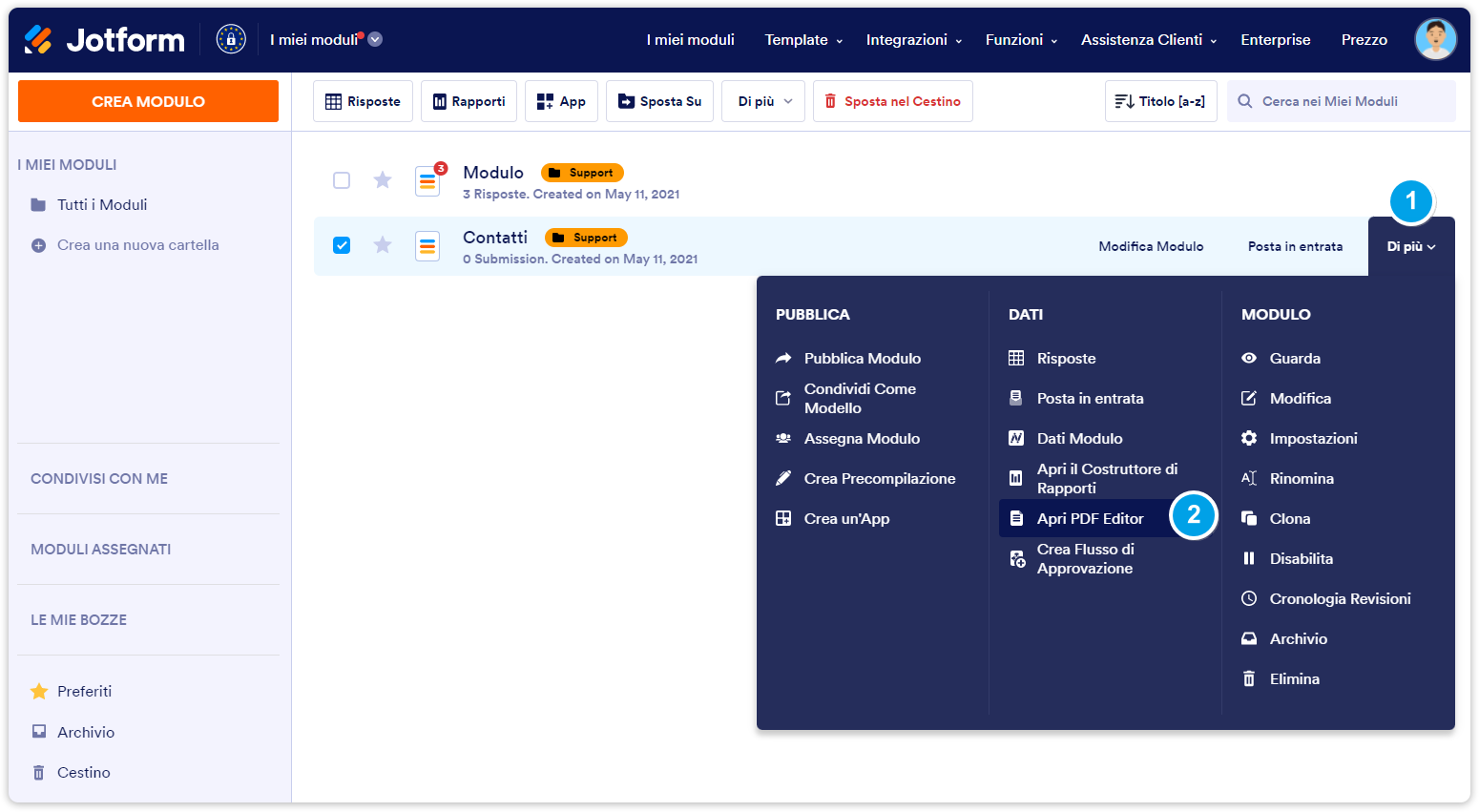
Task: Open Prezzo pricing page
Action: pyautogui.click(x=1364, y=40)
